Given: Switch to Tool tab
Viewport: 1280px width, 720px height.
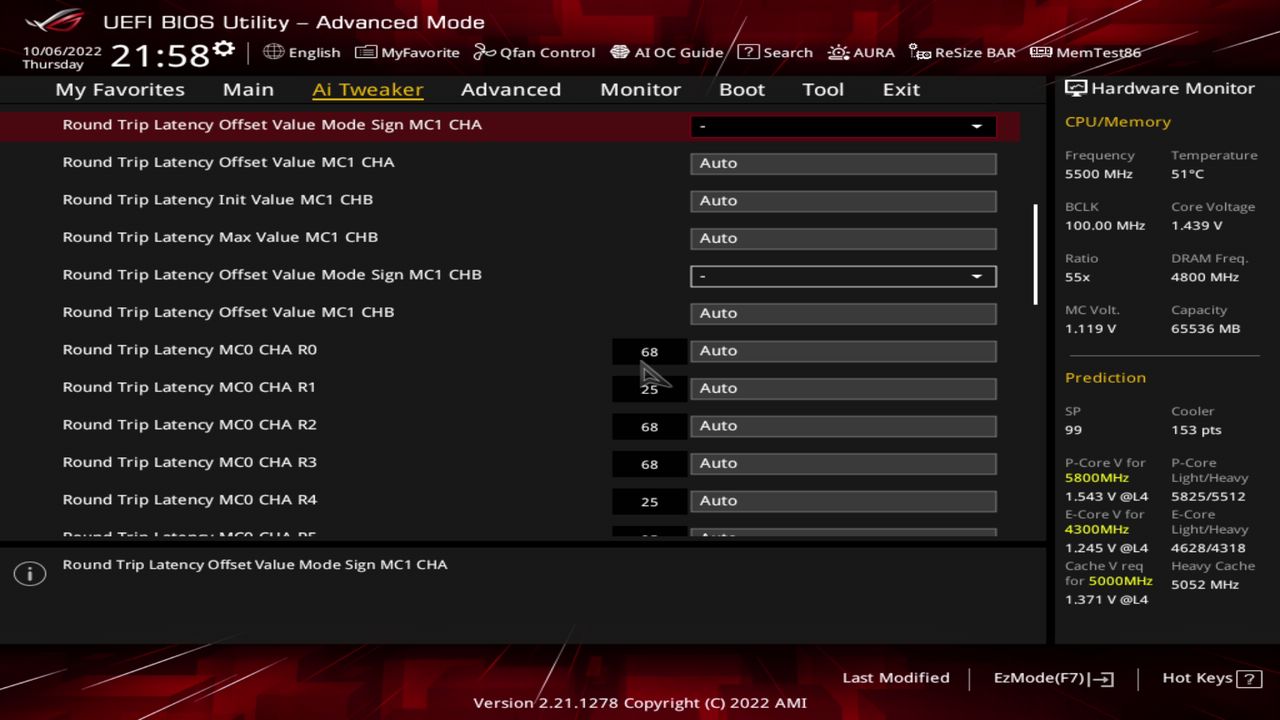Looking at the screenshot, I should tap(823, 89).
